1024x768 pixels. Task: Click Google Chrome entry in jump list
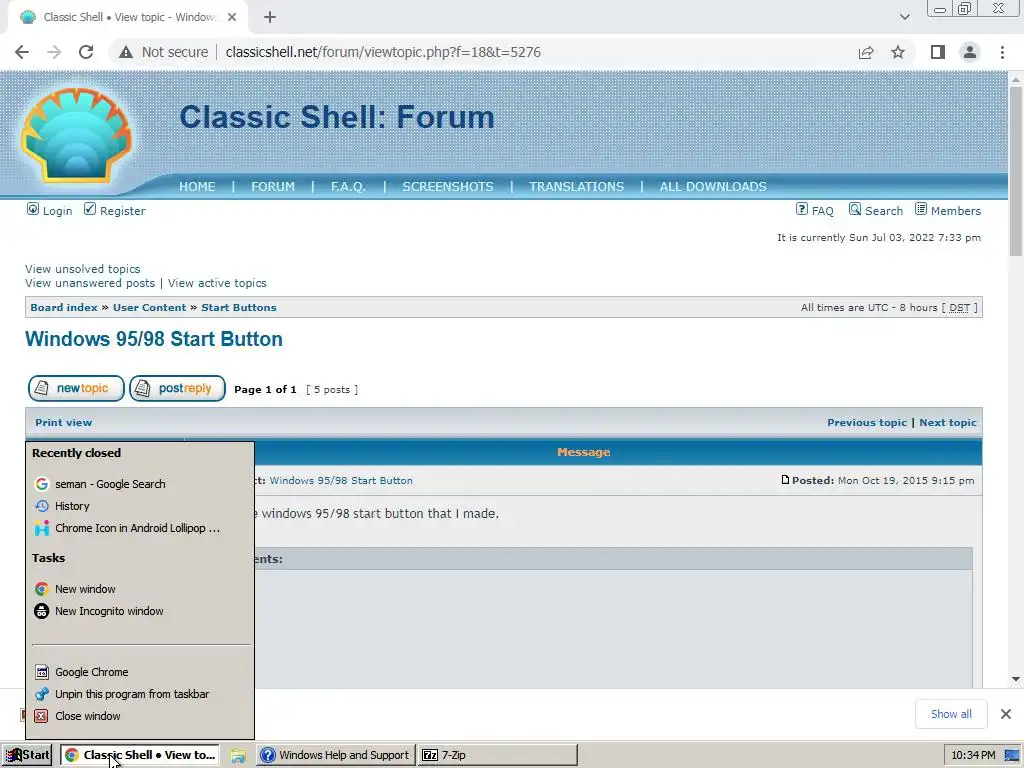point(140,672)
